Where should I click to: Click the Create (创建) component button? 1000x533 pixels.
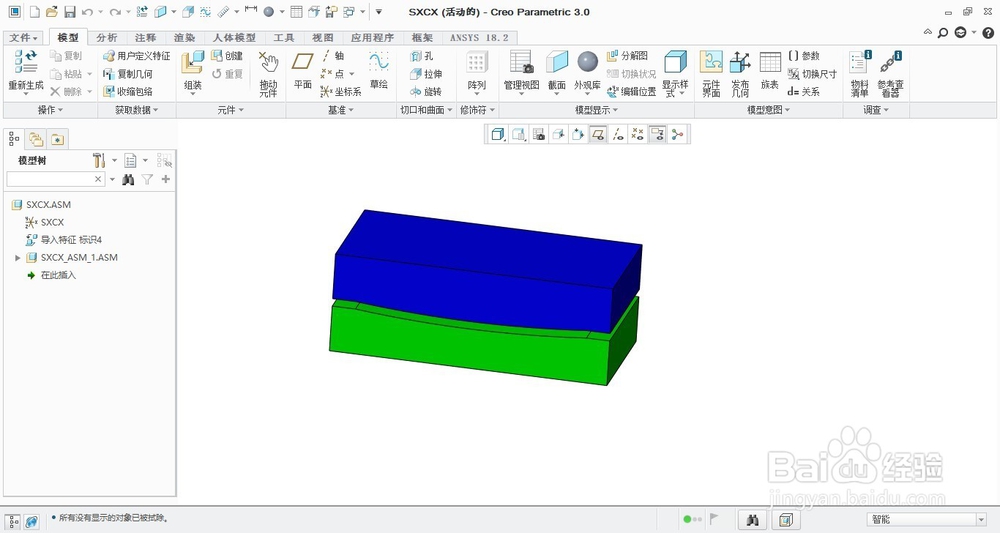point(227,56)
